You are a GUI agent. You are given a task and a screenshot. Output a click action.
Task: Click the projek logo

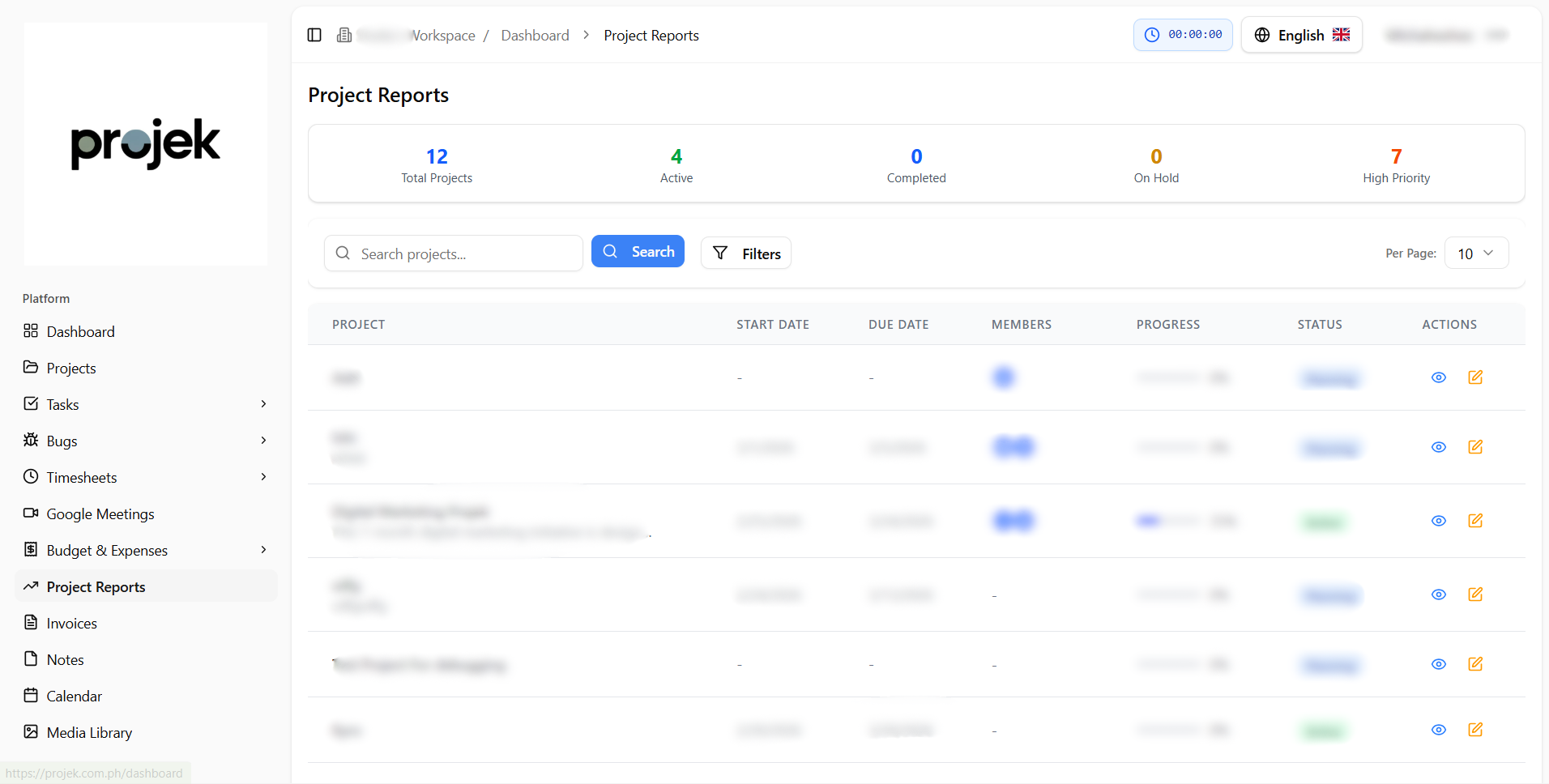(146, 144)
